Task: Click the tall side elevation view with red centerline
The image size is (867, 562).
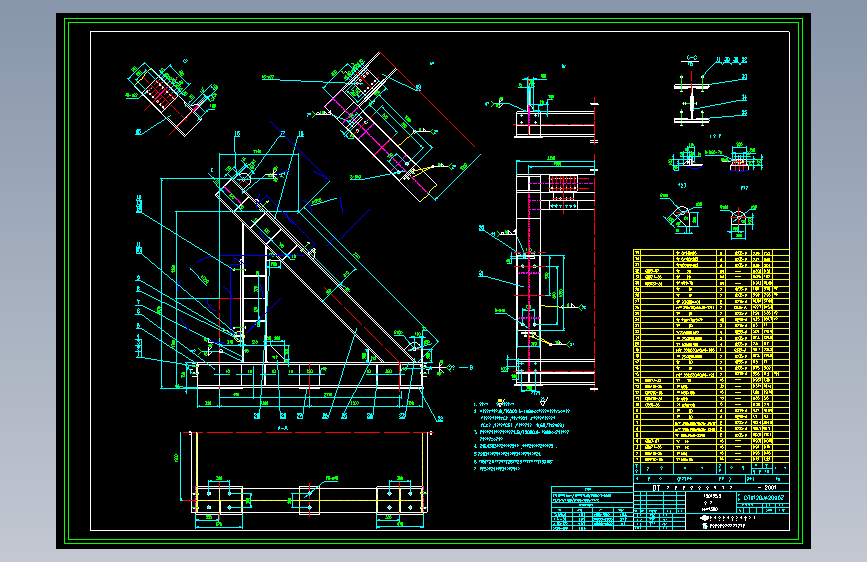Action: point(539,274)
